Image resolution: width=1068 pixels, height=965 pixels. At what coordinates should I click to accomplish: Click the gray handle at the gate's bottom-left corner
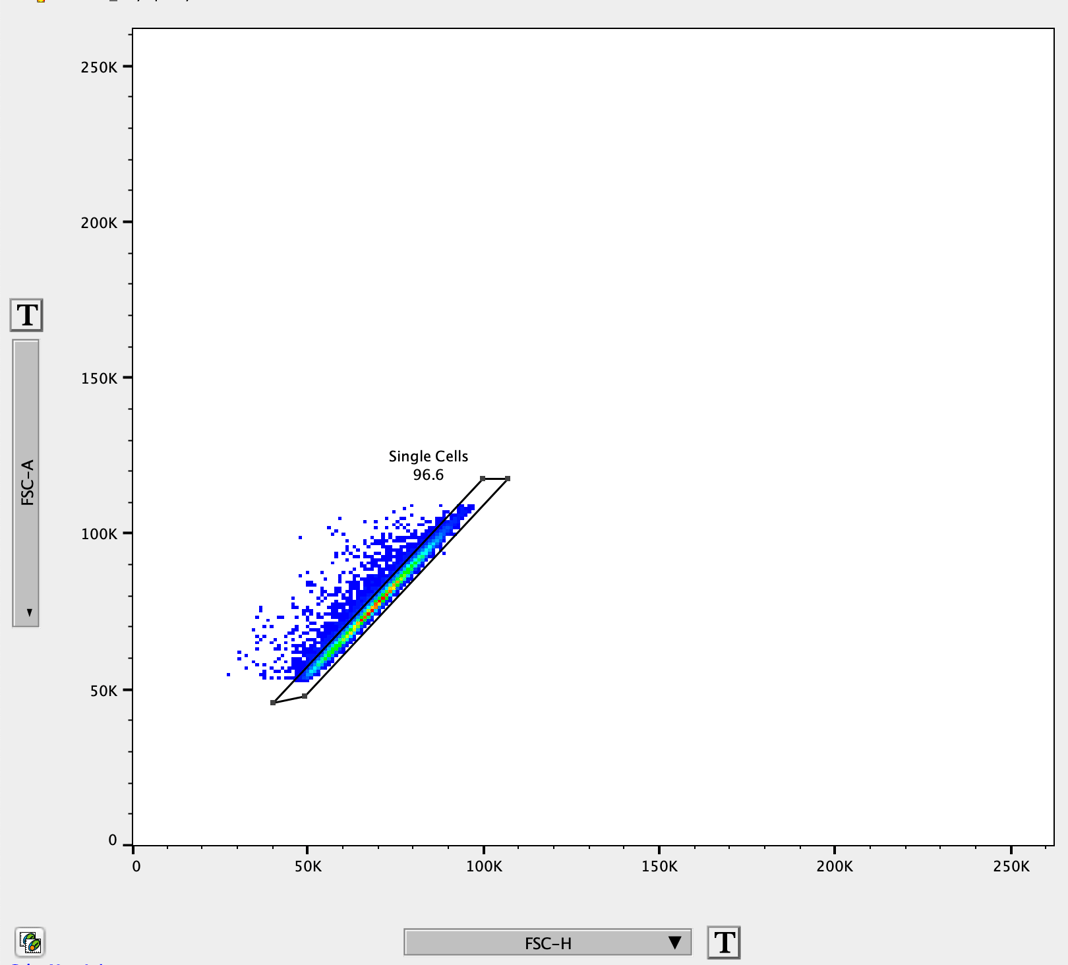(274, 703)
